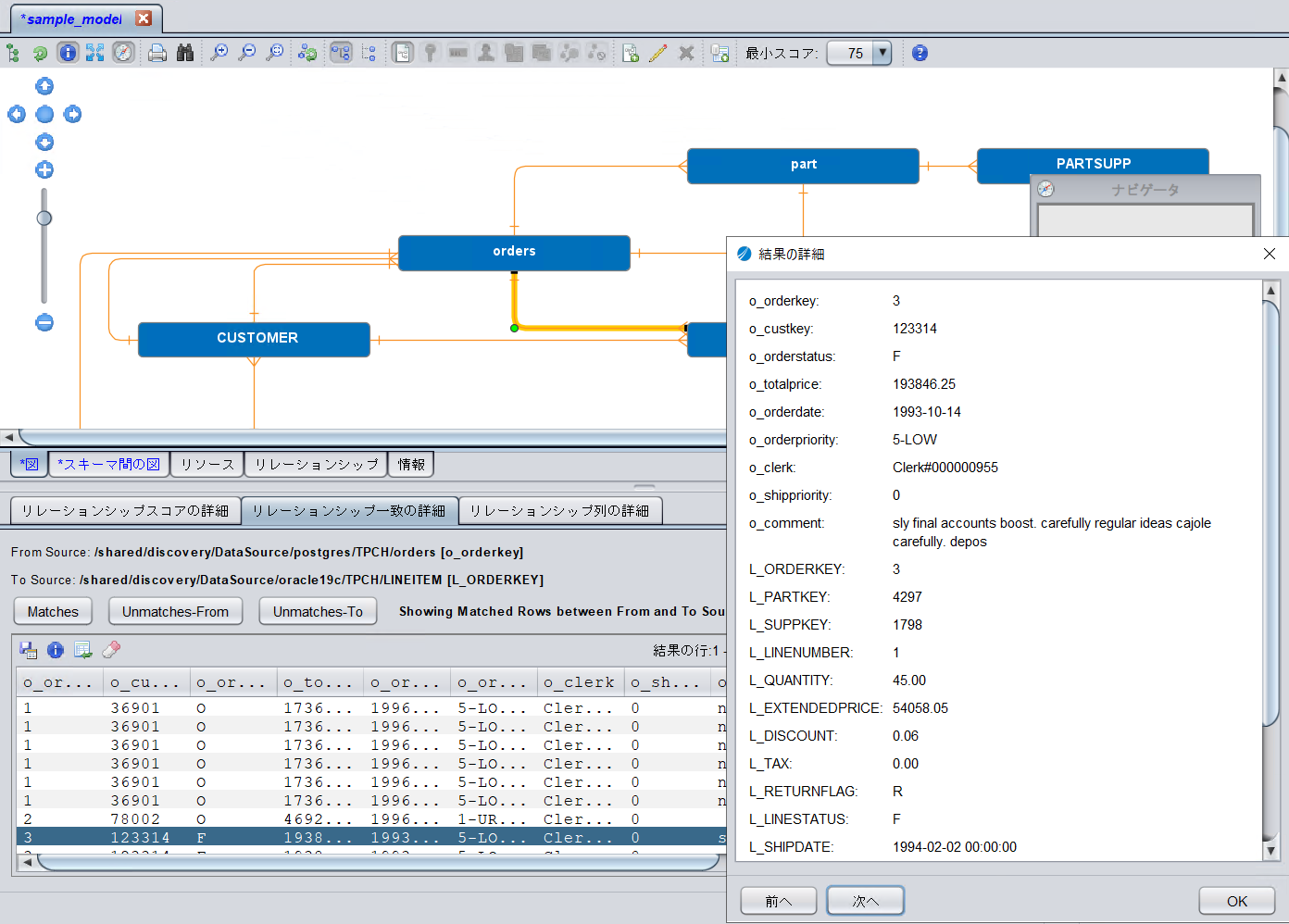
Task: Click the zoom plus button above slider
Action: pos(44,169)
